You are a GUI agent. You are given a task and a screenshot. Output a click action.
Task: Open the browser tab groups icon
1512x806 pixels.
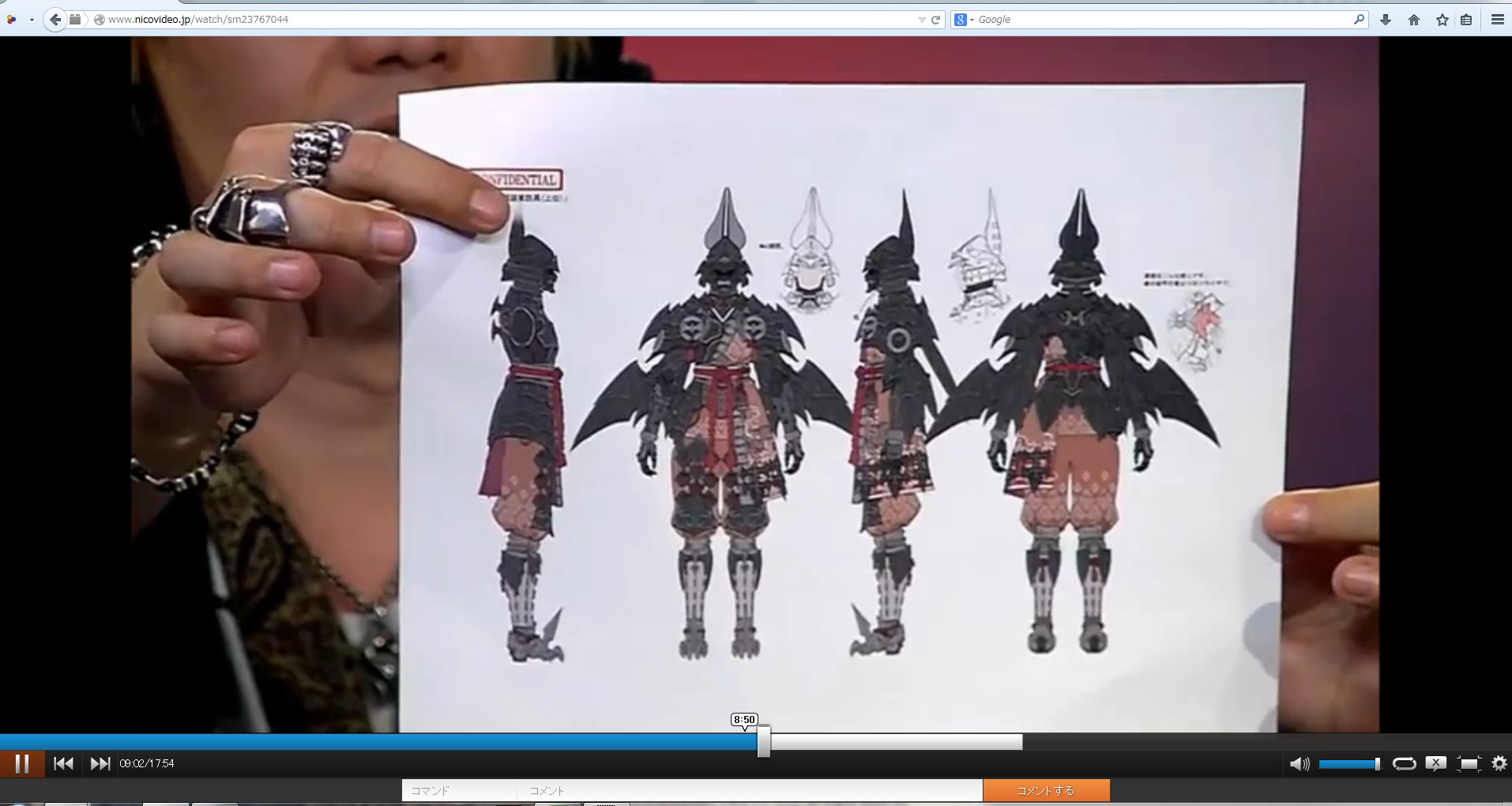[x=75, y=20]
